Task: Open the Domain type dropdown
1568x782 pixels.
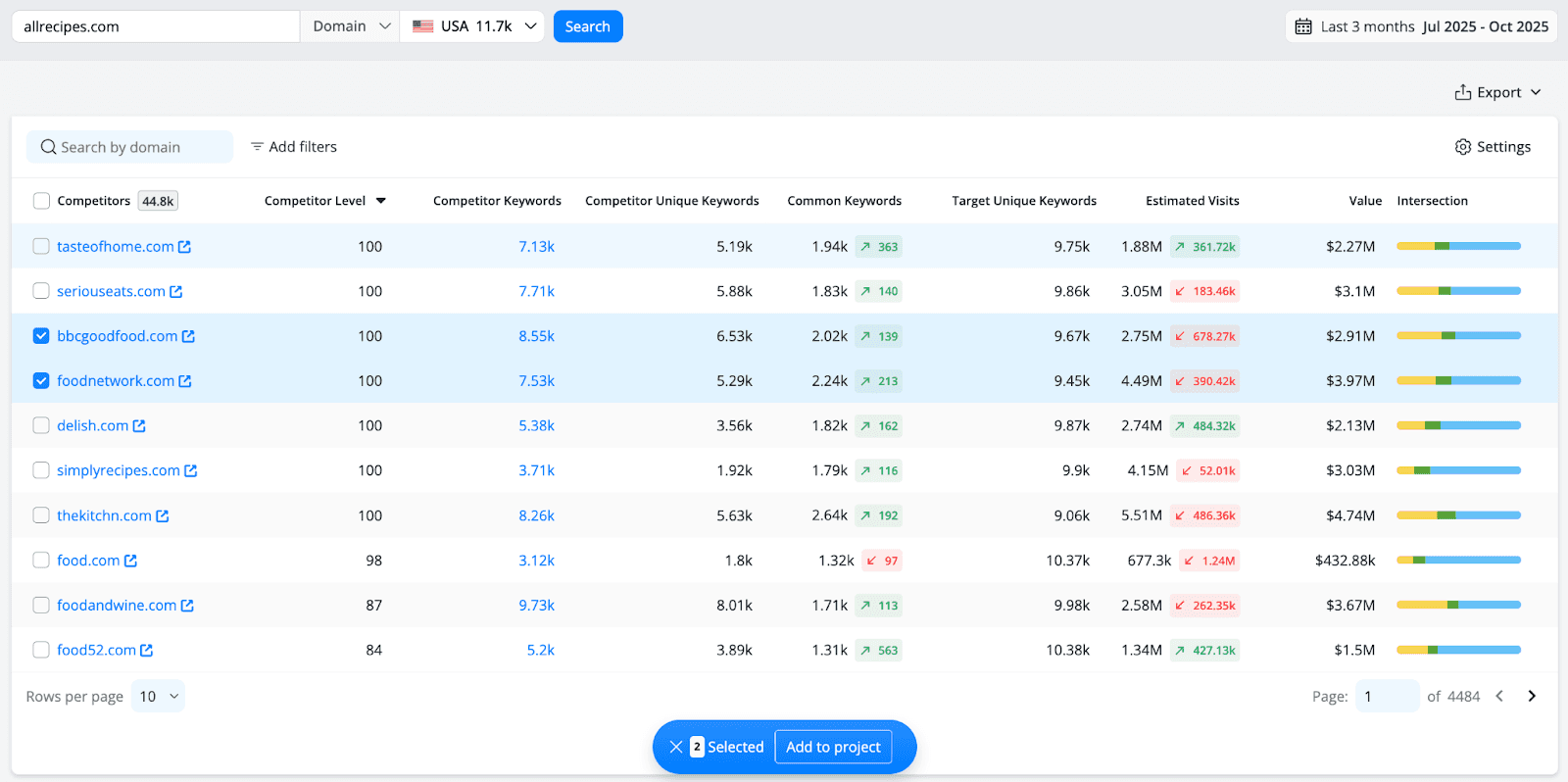Action: [350, 26]
